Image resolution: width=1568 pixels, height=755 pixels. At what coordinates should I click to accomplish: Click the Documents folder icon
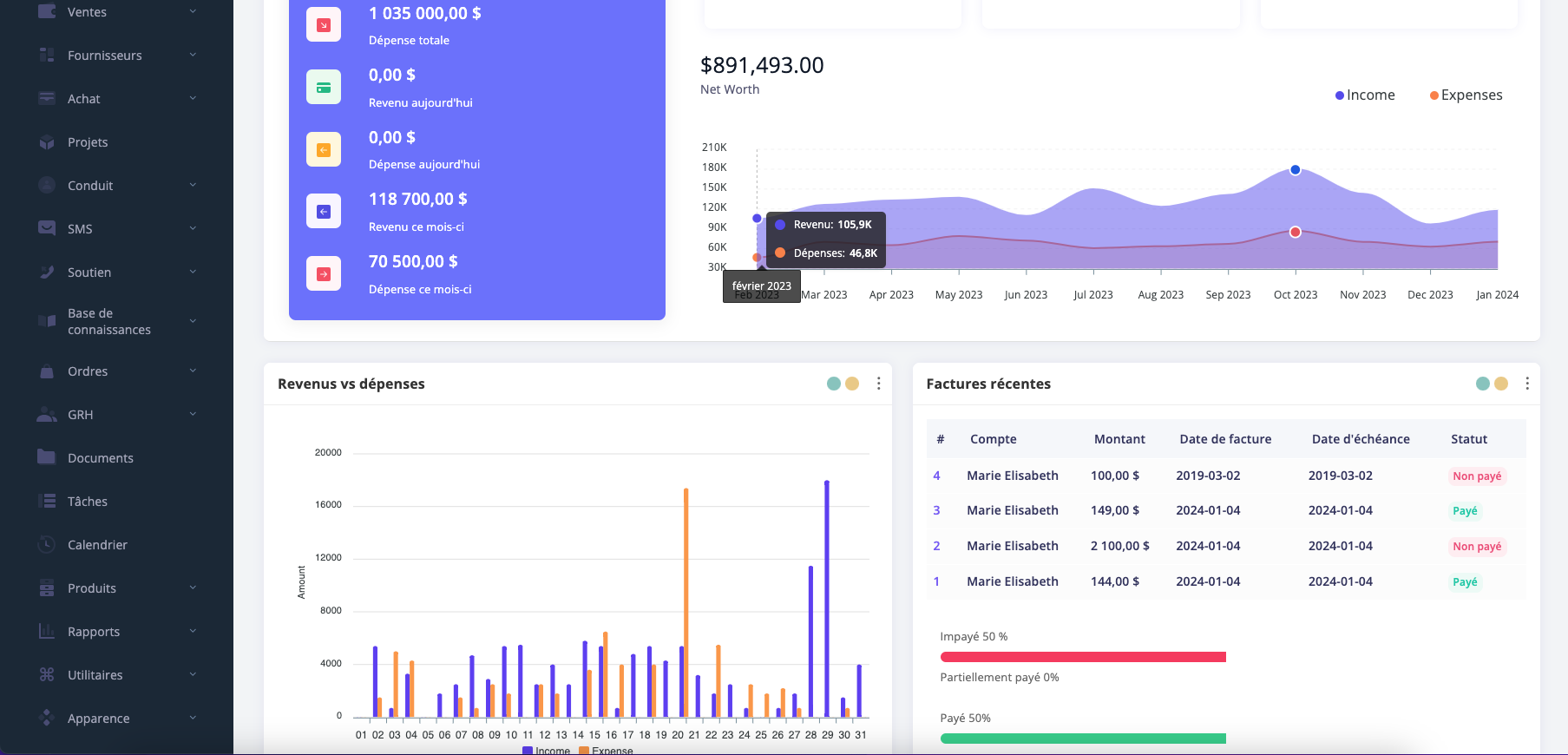pos(47,457)
